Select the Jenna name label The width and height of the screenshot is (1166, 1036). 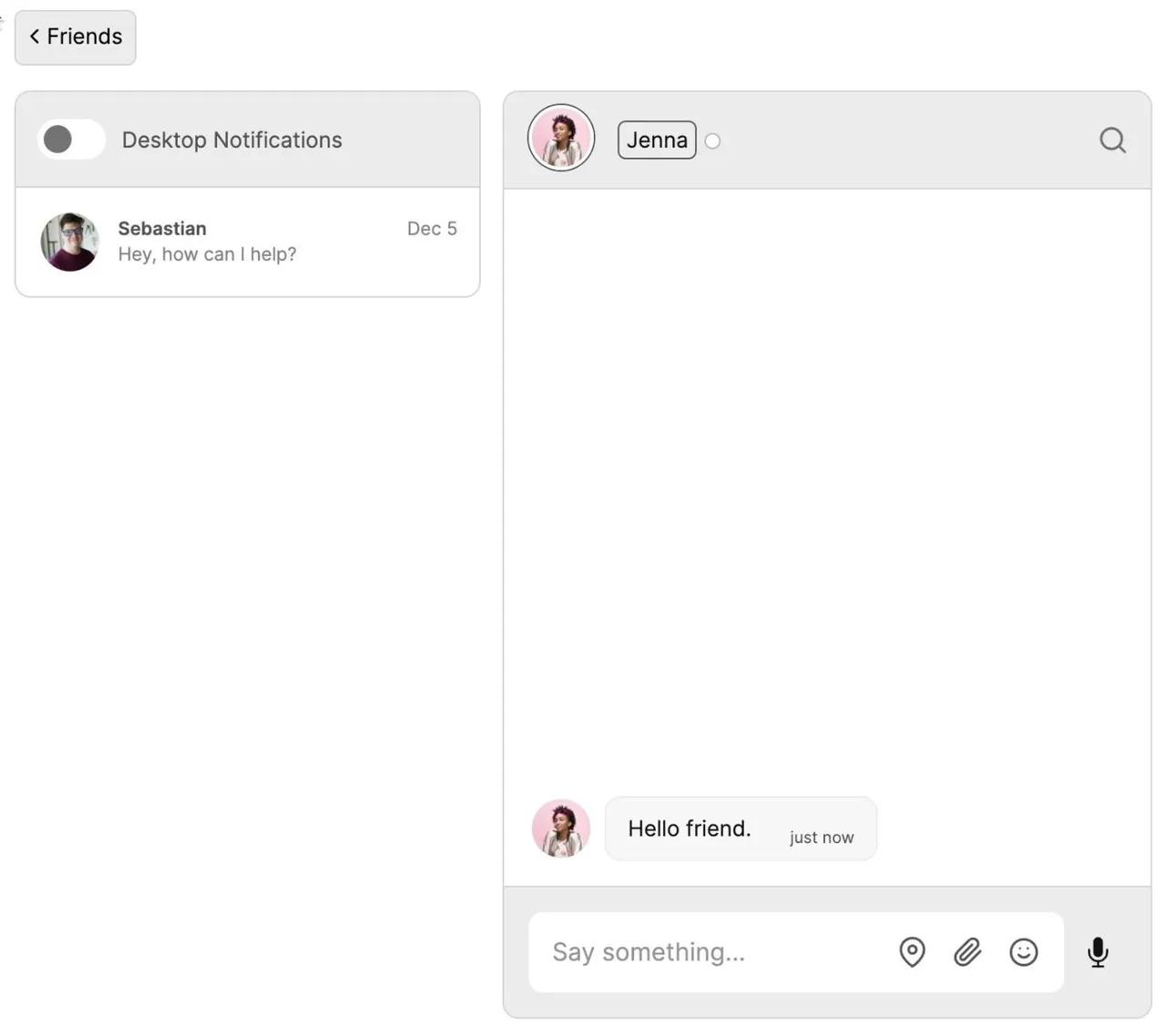[656, 139]
